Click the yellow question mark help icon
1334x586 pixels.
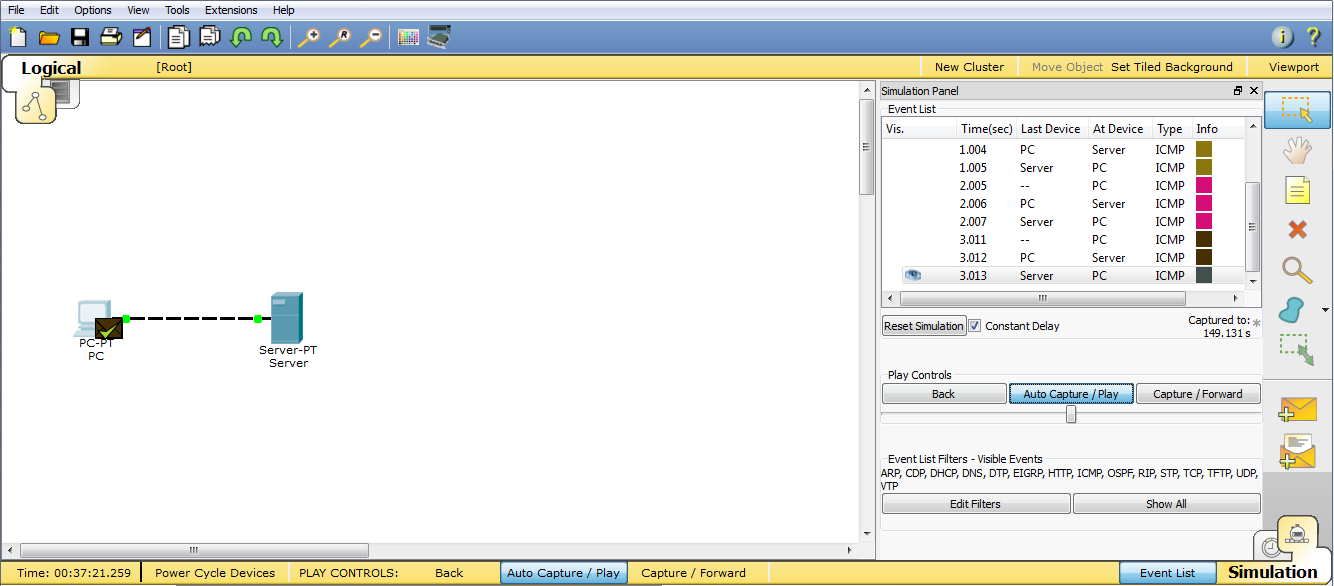[1314, 38]
